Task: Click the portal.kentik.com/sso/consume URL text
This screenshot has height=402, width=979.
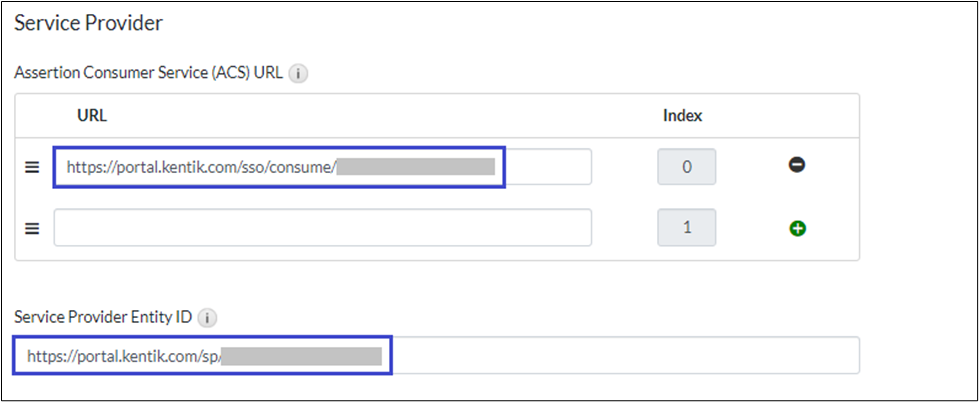Action: tap(200, 167)
